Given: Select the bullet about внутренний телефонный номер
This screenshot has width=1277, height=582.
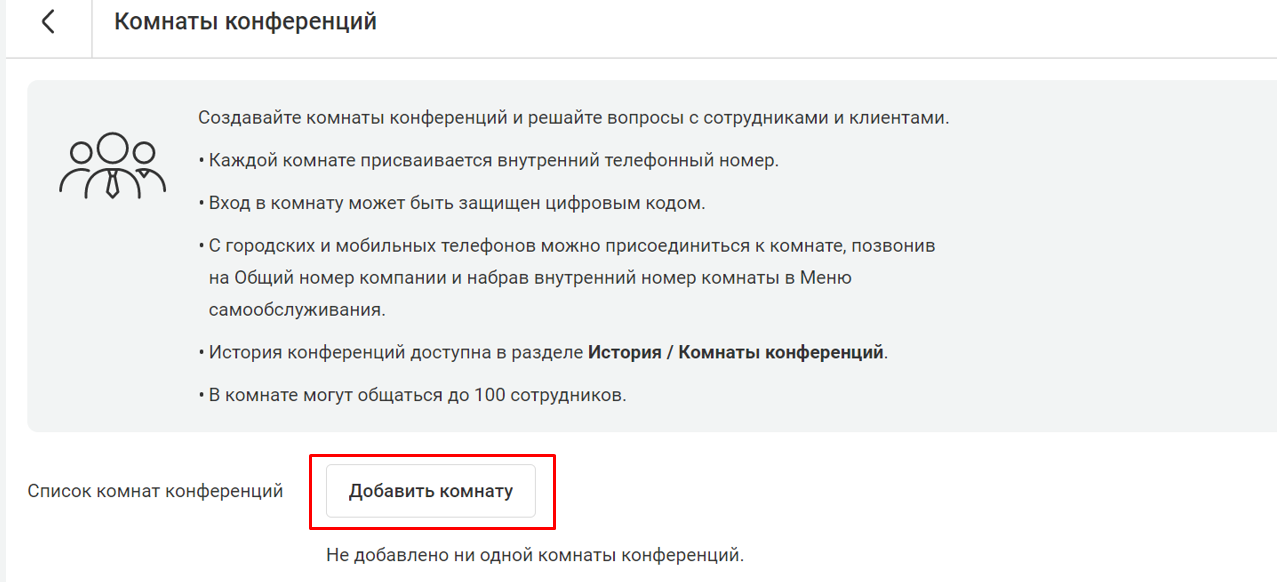Looking at the screenshot, I should pyautogui.click(x=488, y=160).
